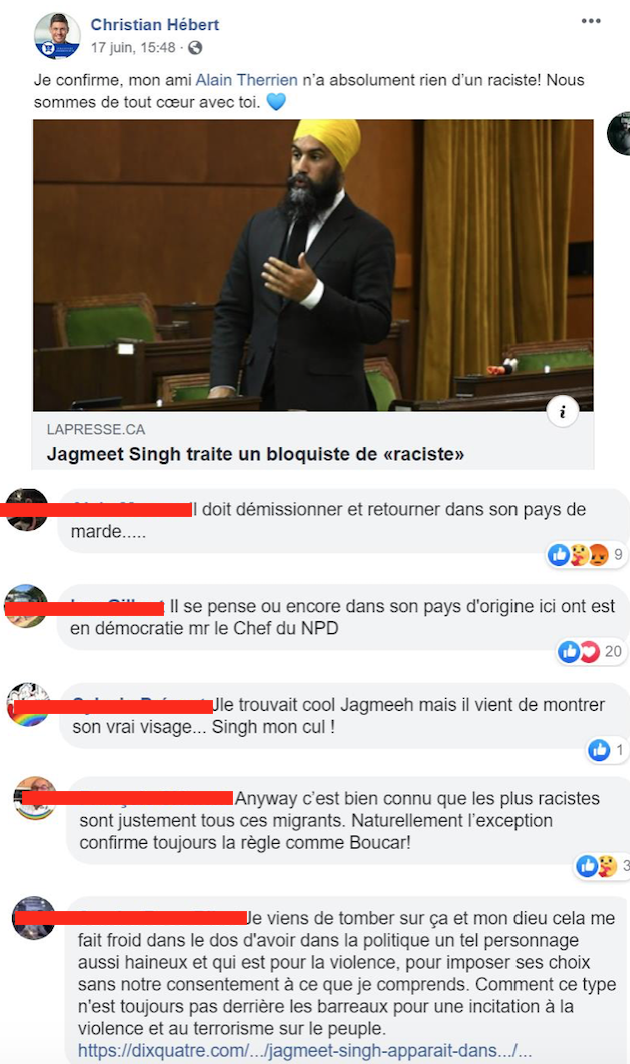Click the second commenter's avatar
The width and height of the screenshot is (630, 1064).
tap(26, 606)
